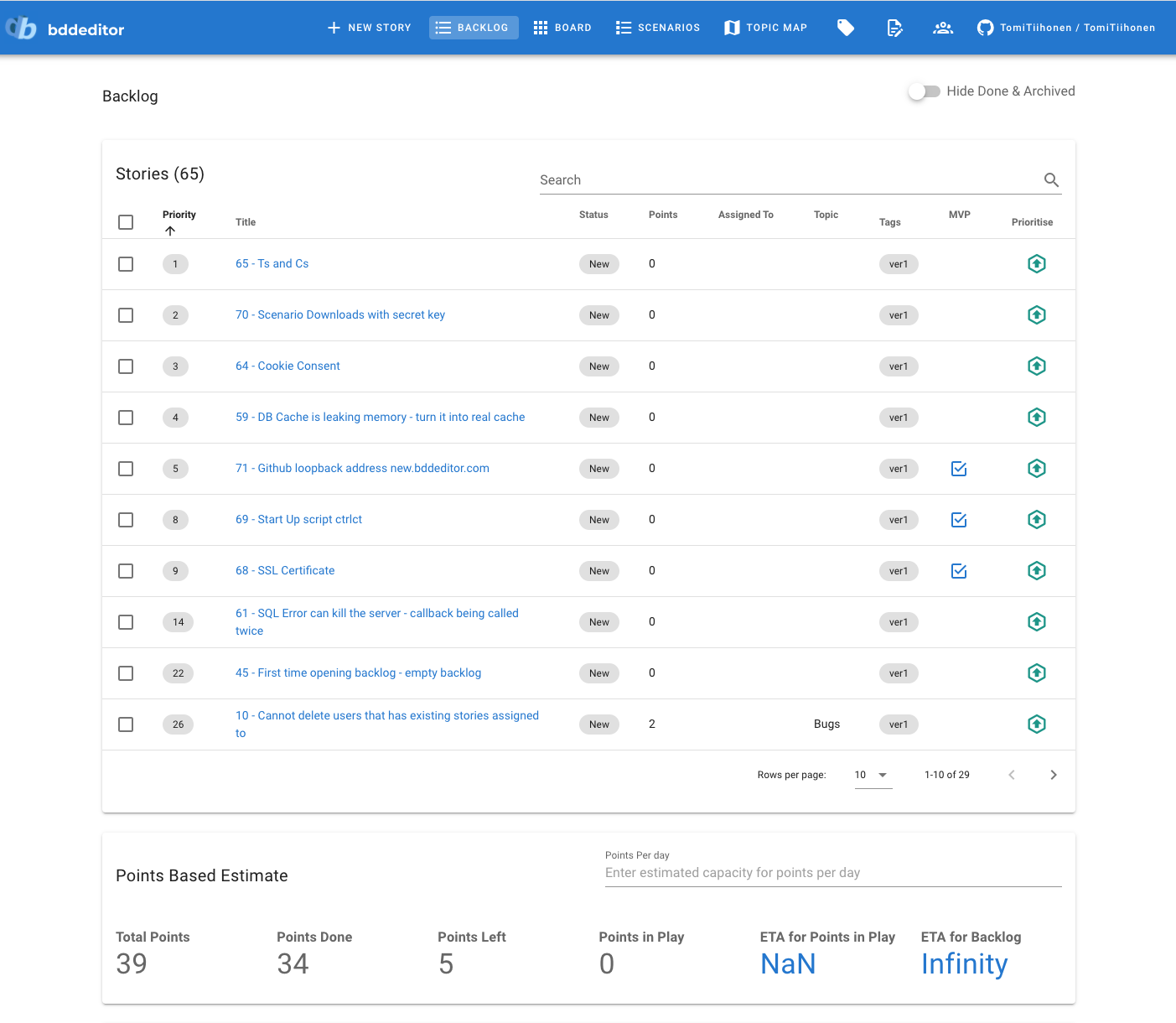Click the New Story button
Screen dimensions: 1176x1023
point(369,28)
